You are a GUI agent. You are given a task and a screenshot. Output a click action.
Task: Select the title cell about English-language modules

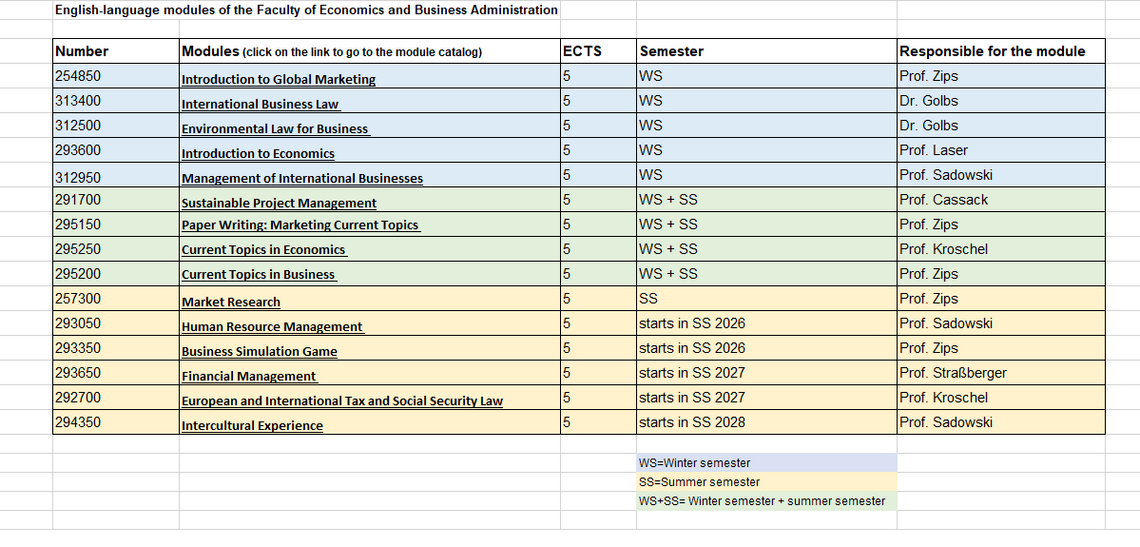click(307, 10)
